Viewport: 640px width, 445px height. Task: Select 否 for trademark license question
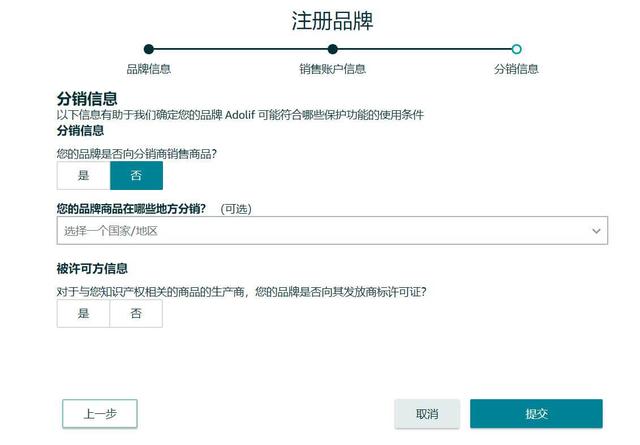pos(136,314)
